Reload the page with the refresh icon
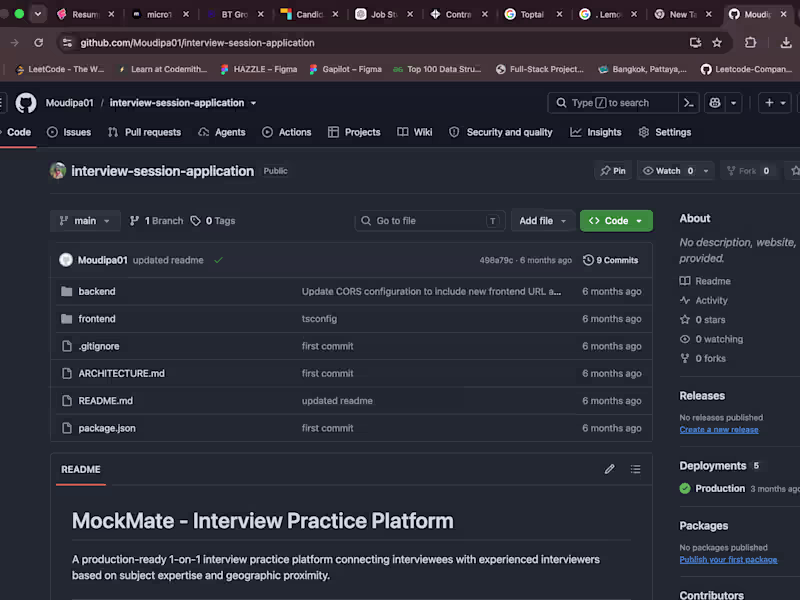 (39, 43)
